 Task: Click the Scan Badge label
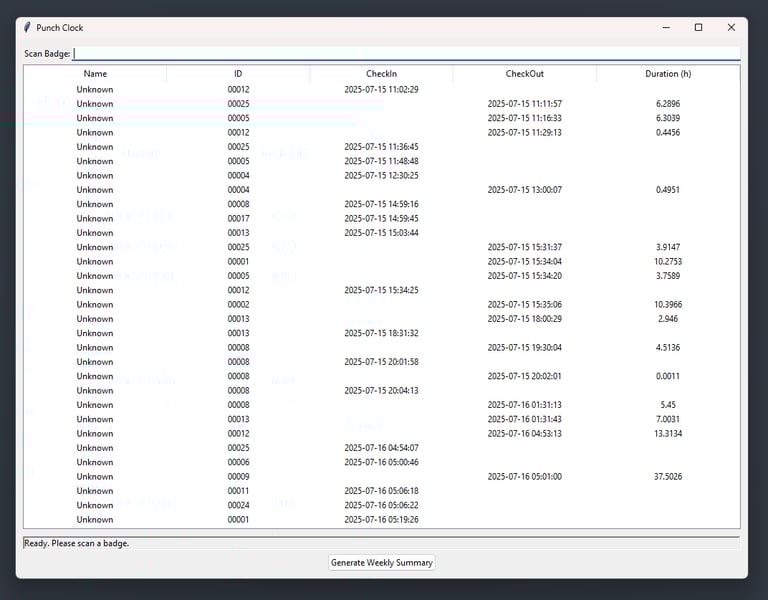47,54
